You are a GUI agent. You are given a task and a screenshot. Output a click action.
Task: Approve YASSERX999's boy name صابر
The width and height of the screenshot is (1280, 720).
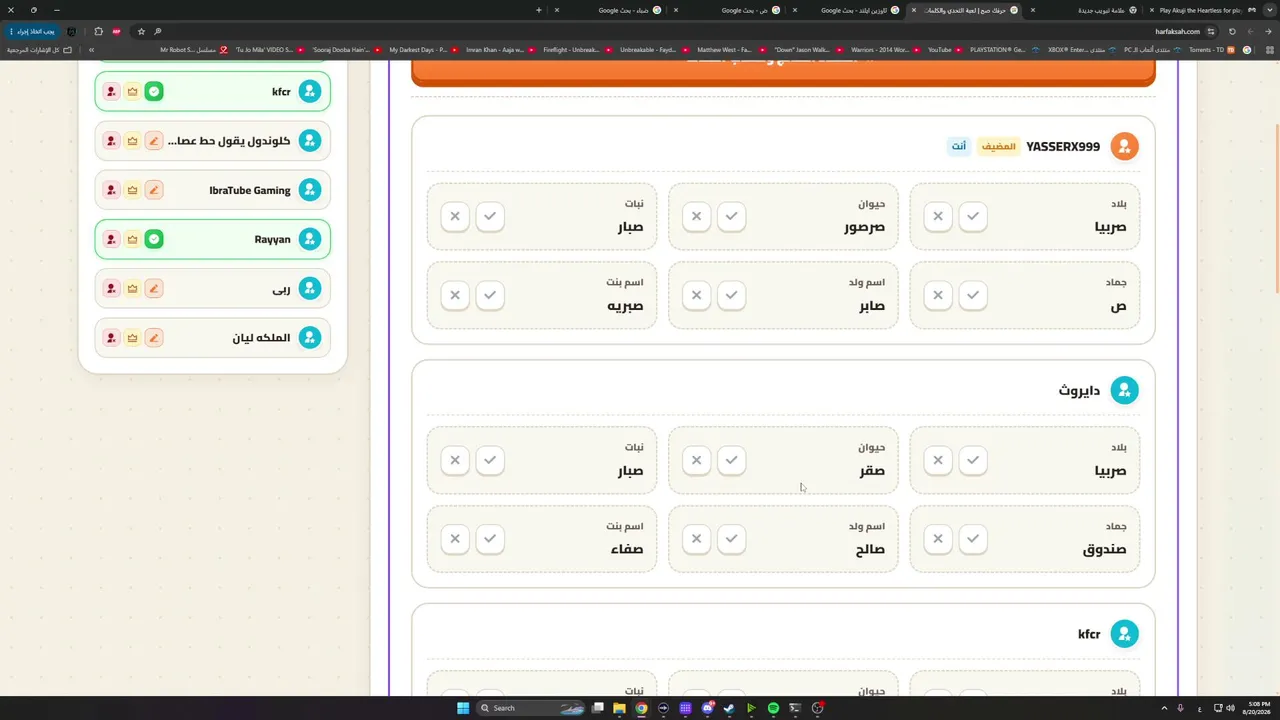731,295
